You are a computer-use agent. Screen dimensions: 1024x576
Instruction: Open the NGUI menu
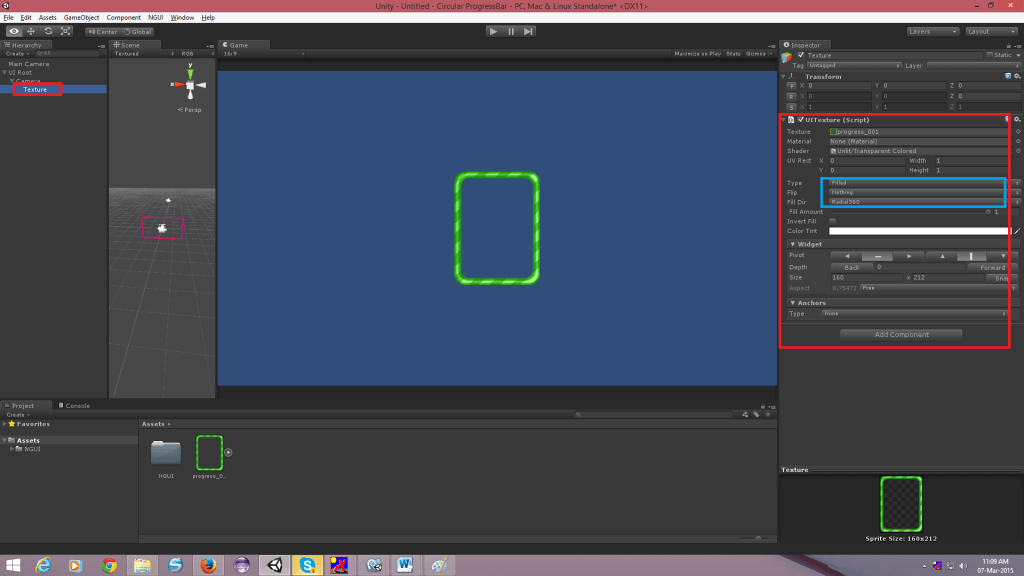tap(155, 18)
